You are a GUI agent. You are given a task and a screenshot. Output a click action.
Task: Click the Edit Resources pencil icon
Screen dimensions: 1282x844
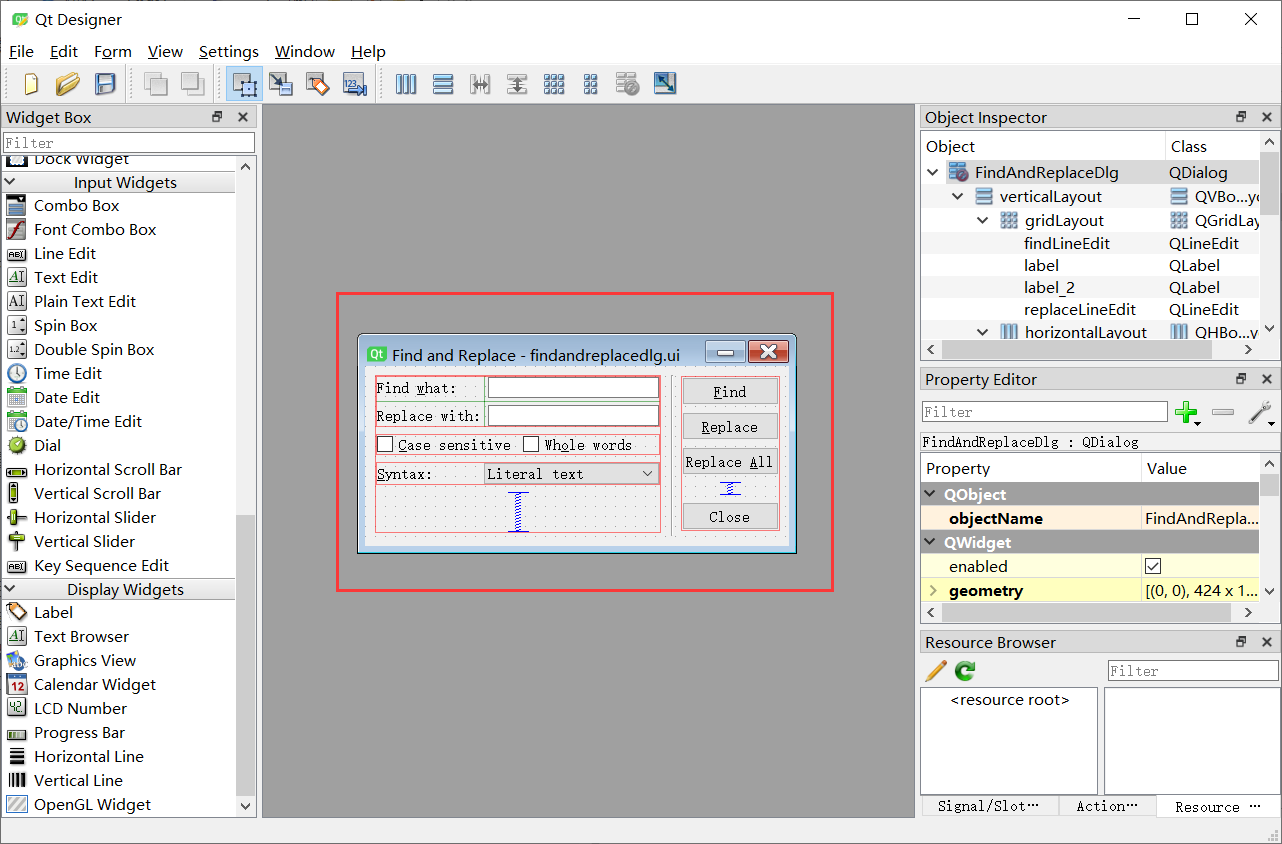coord(936,671)
